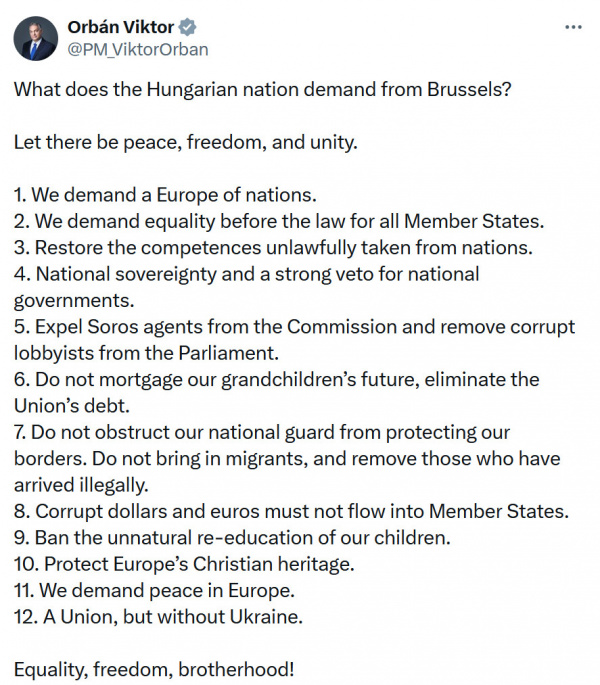Open the profile picture avatar

point(35,37)
